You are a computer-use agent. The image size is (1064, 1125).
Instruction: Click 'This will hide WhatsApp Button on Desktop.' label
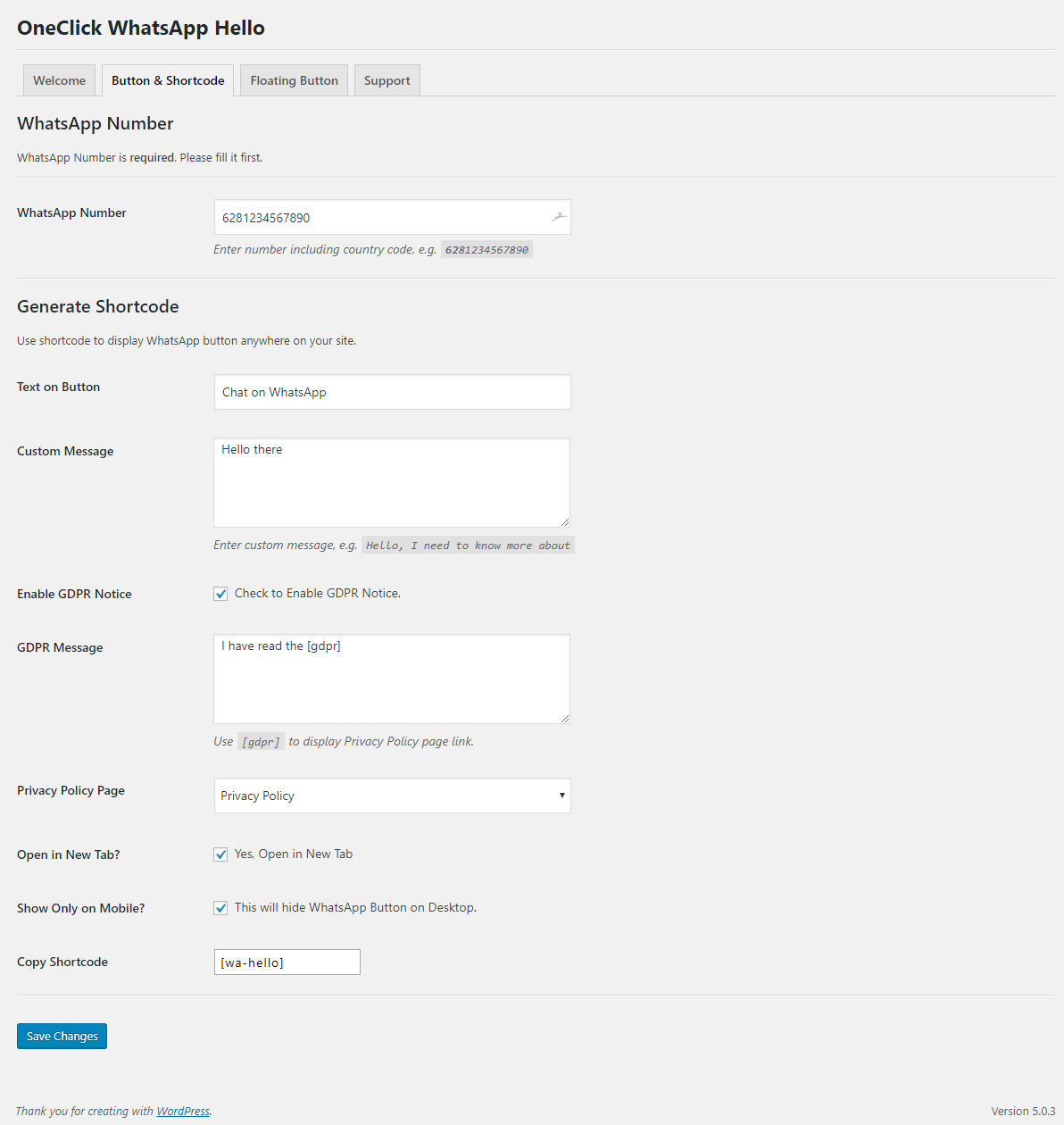355,907
